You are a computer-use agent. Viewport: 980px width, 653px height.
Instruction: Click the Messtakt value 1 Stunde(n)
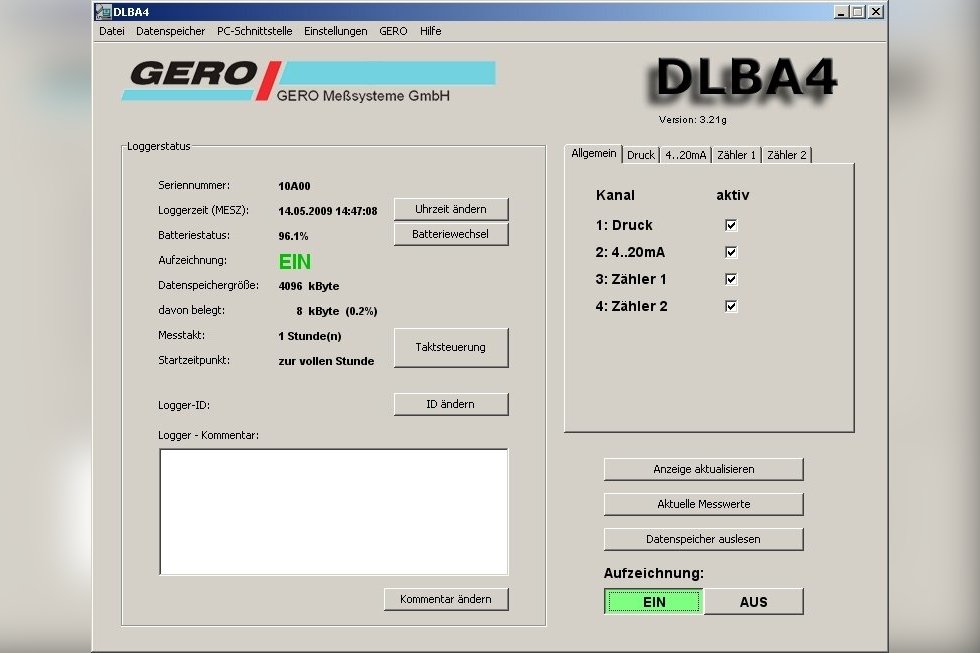tap(310, 336)
